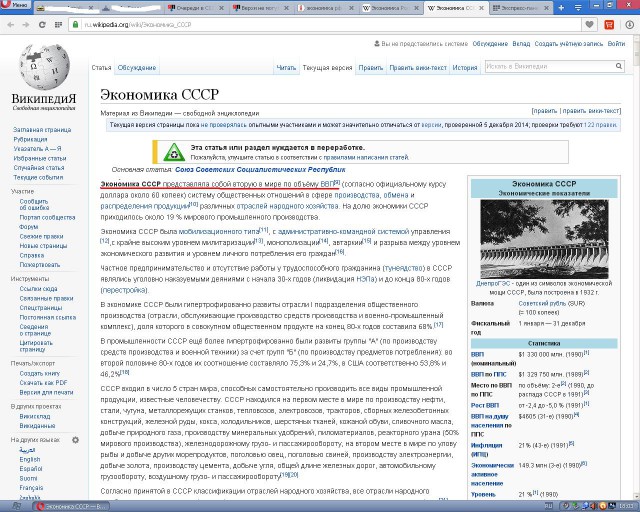Open the История tab
Image resolution: width=640 pixels, height=512 pixels.
[465, 68]
